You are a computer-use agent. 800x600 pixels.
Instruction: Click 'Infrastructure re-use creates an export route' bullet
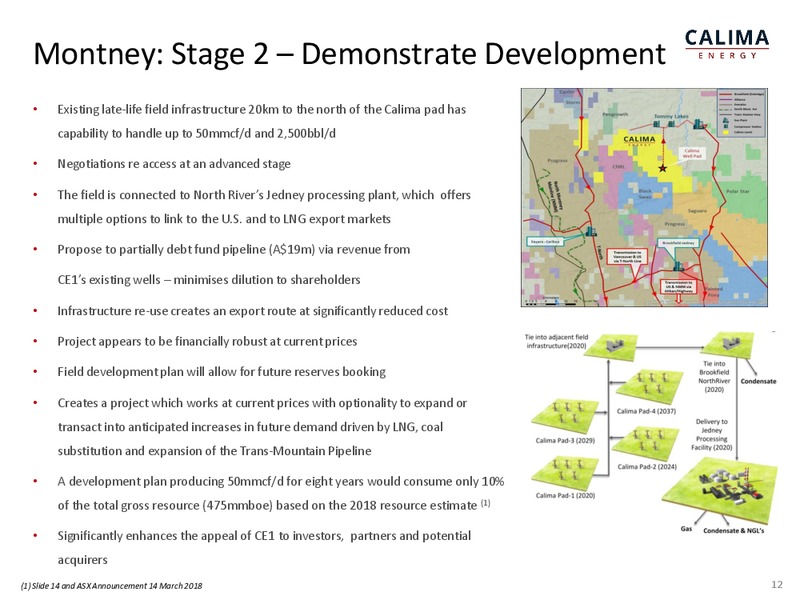click(253, 311)
